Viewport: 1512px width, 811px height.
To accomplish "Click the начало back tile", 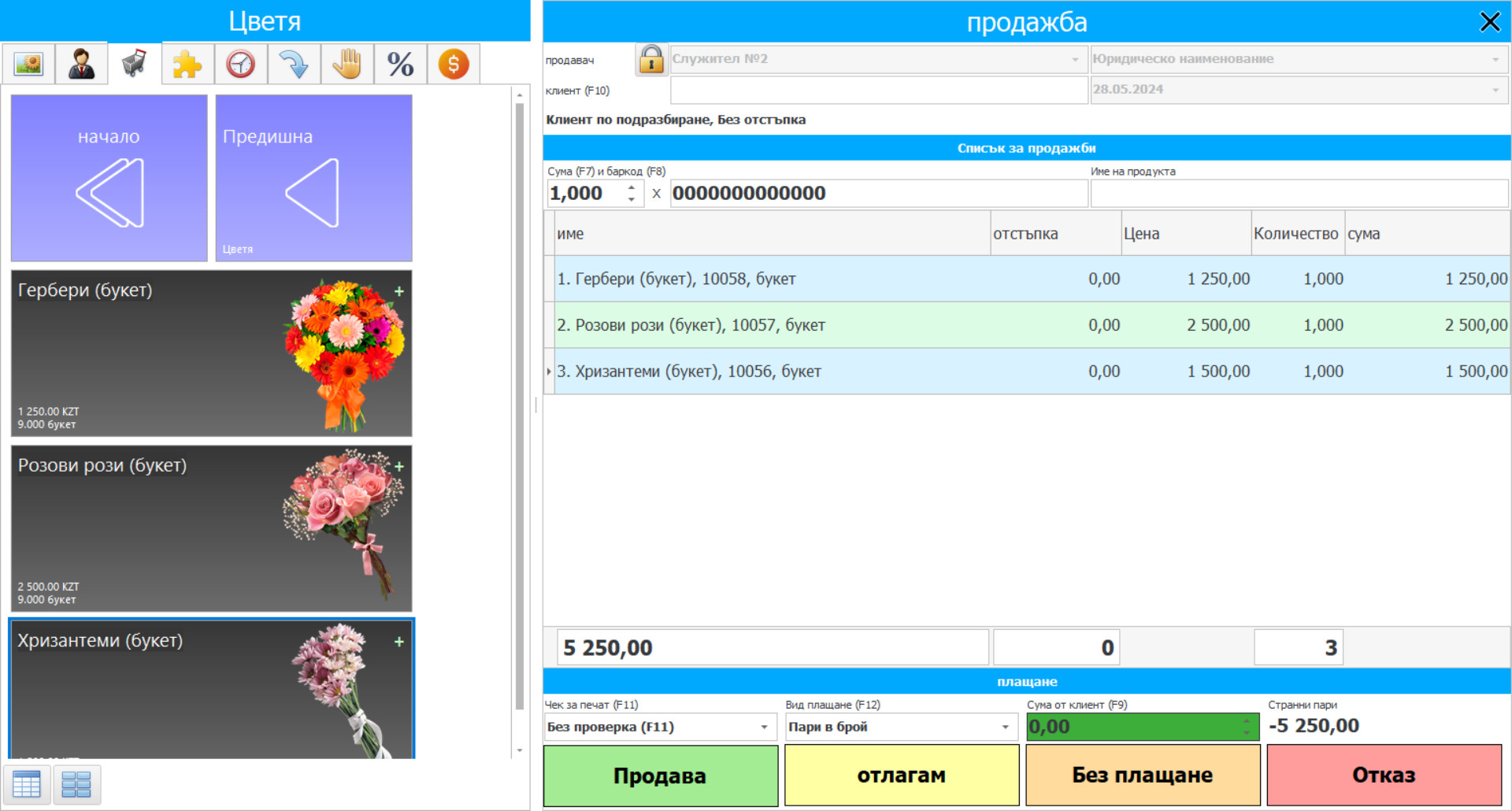I will [109, 178].
